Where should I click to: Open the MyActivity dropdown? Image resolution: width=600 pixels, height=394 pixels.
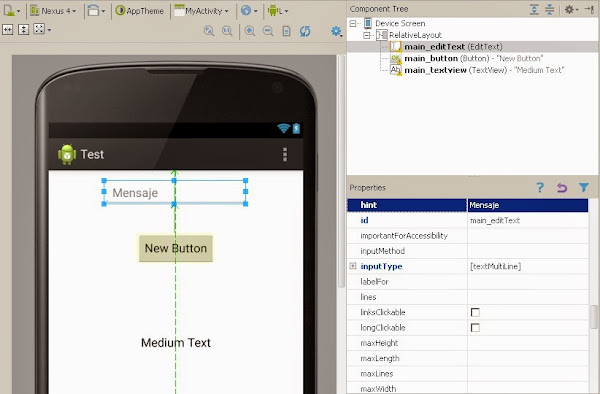[202, 11]
